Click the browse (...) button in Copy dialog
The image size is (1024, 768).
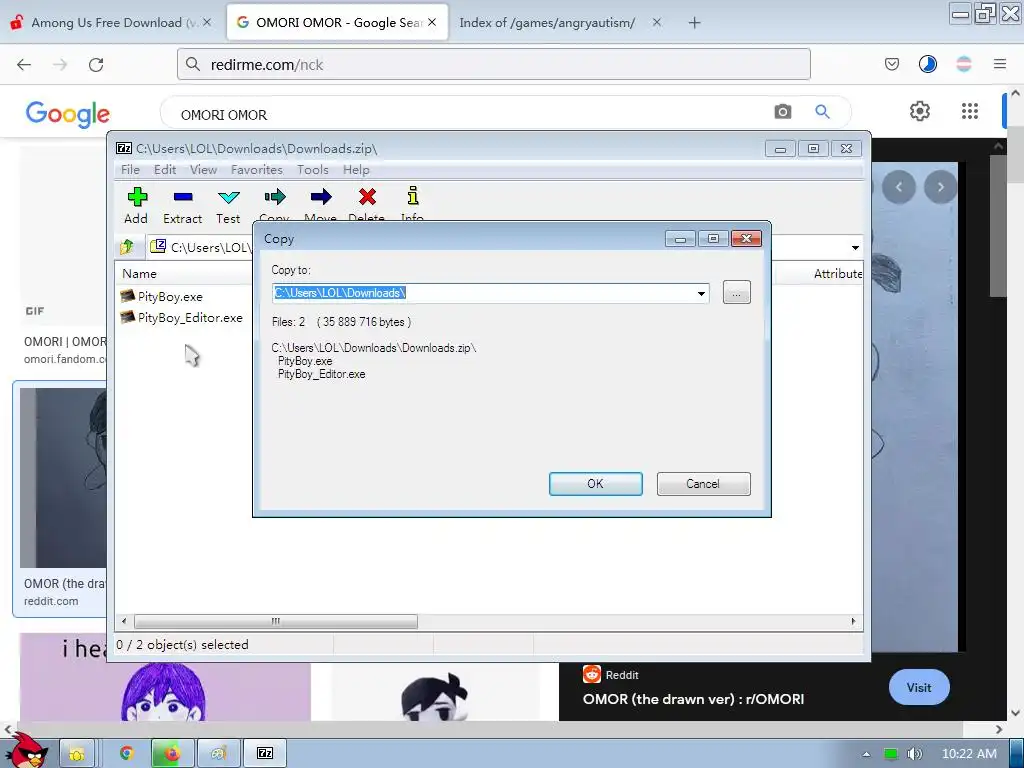[x=737, y=293]
